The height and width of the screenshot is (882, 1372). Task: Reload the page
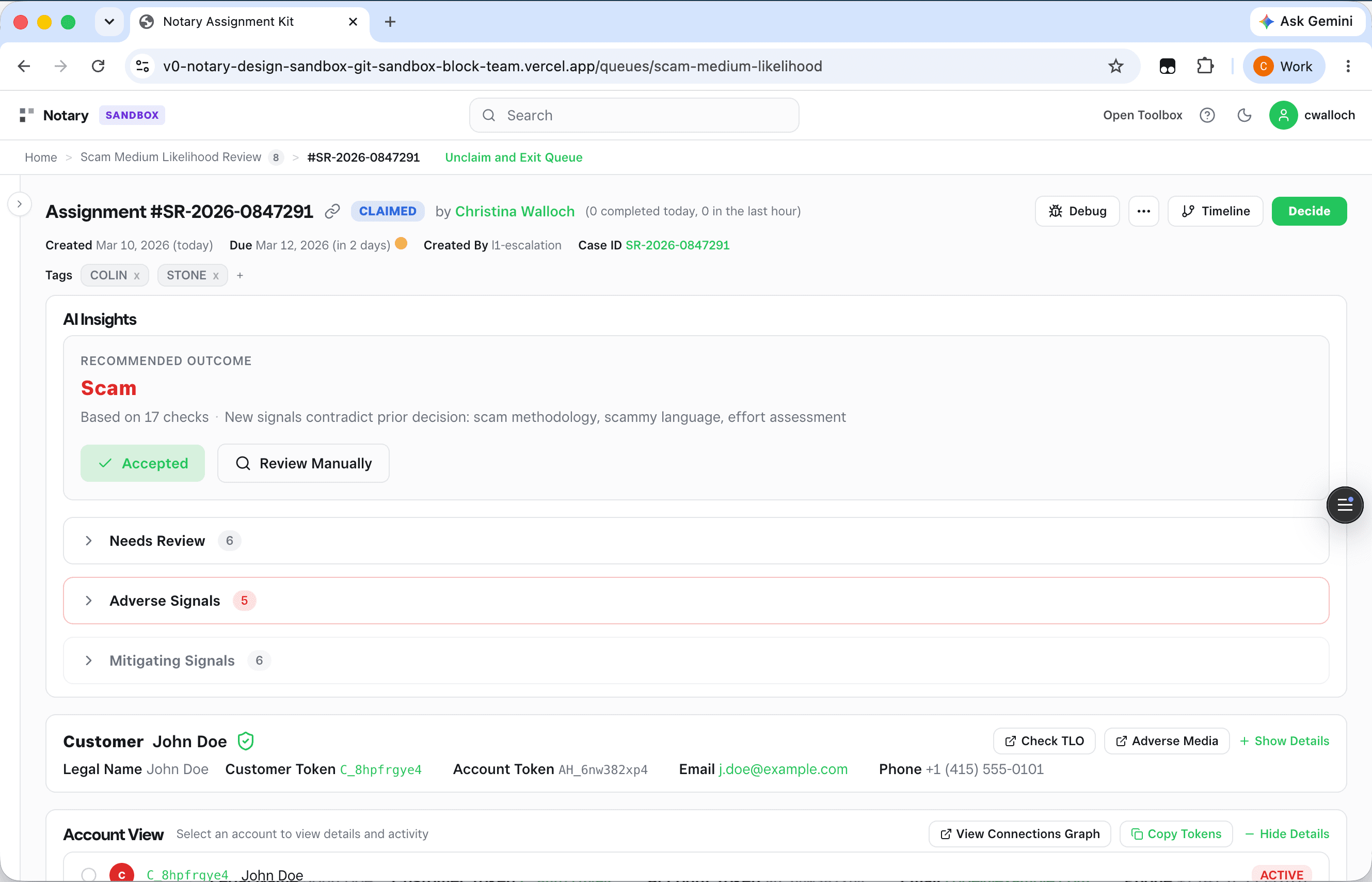tap(98, 66)
